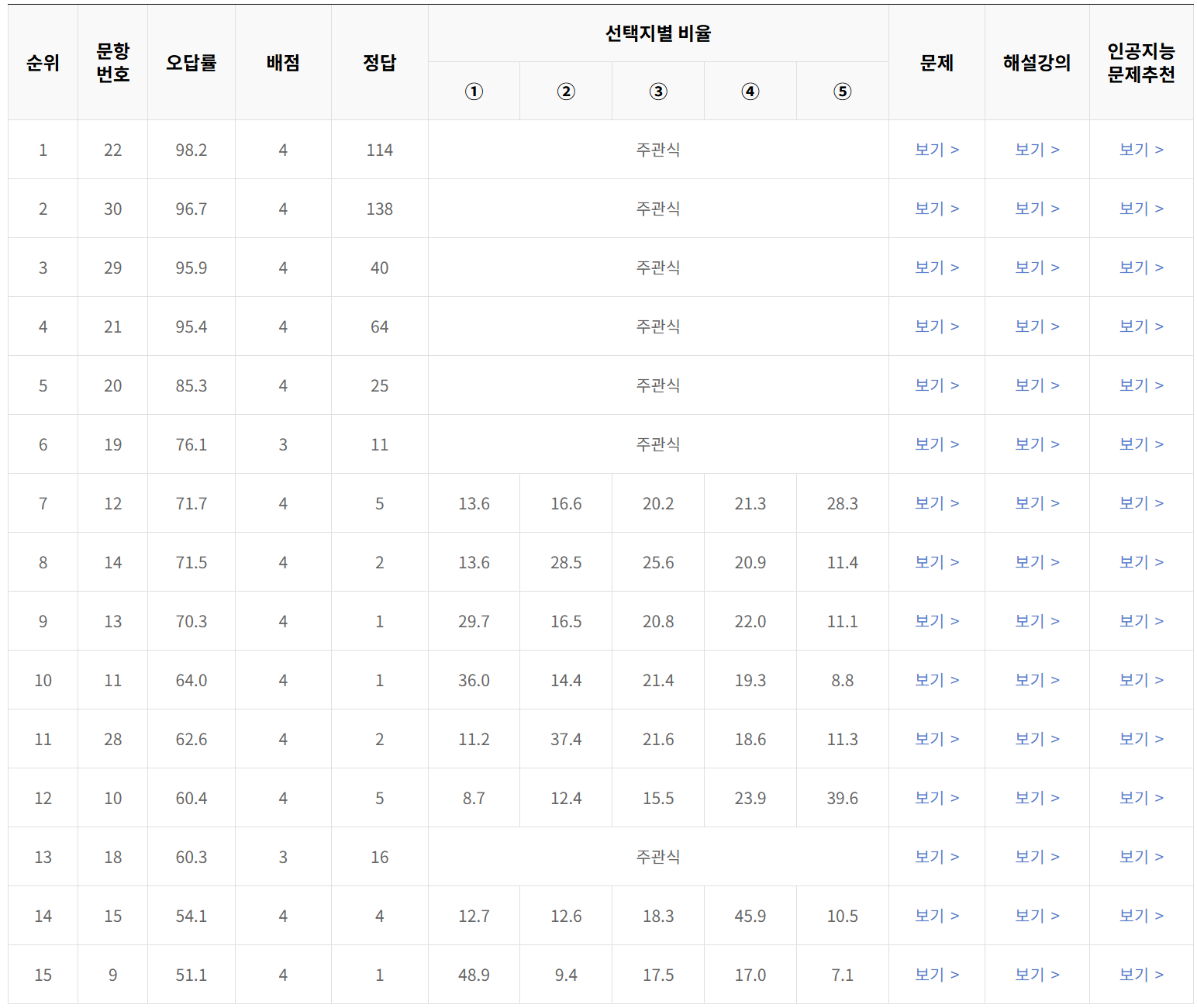This screenshot has width=1197, height=1008.
Task: Open 해설강의 for rank 6 question 19
Action: tap(1037, 444)
